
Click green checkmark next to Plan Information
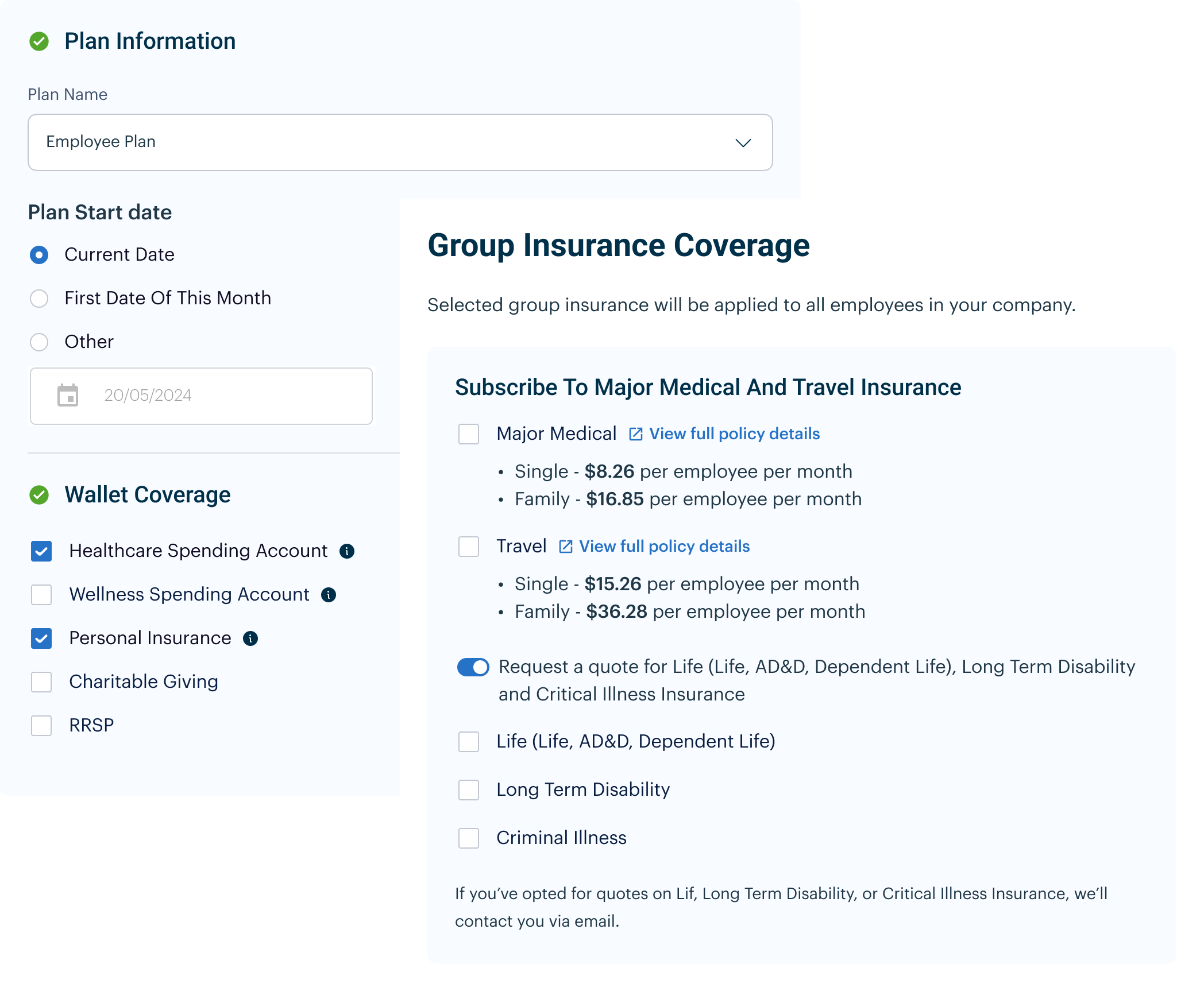click(x=39, y=41)
